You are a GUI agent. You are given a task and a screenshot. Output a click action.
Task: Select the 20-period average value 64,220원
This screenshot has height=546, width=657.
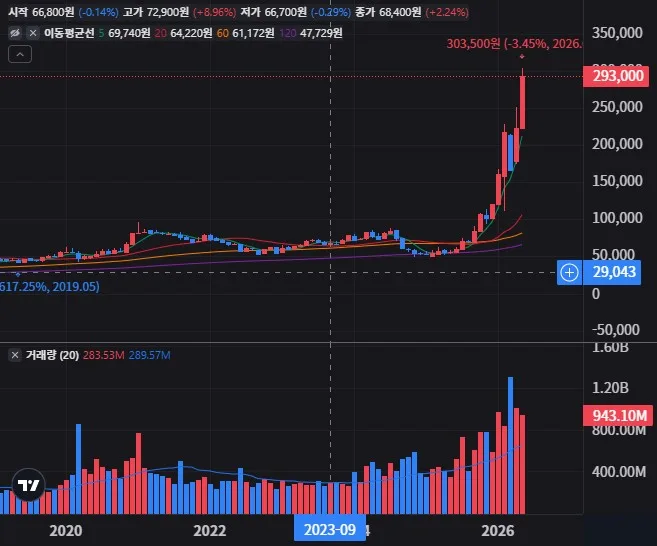184,33
